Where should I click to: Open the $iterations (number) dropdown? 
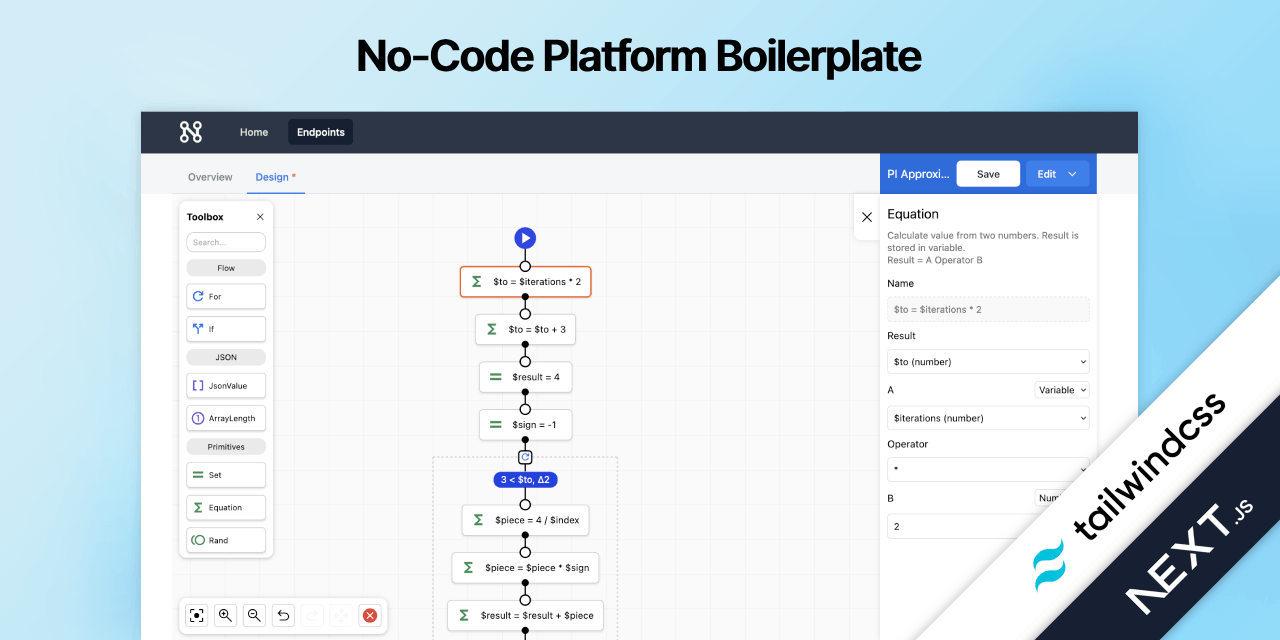coord(988,418)
